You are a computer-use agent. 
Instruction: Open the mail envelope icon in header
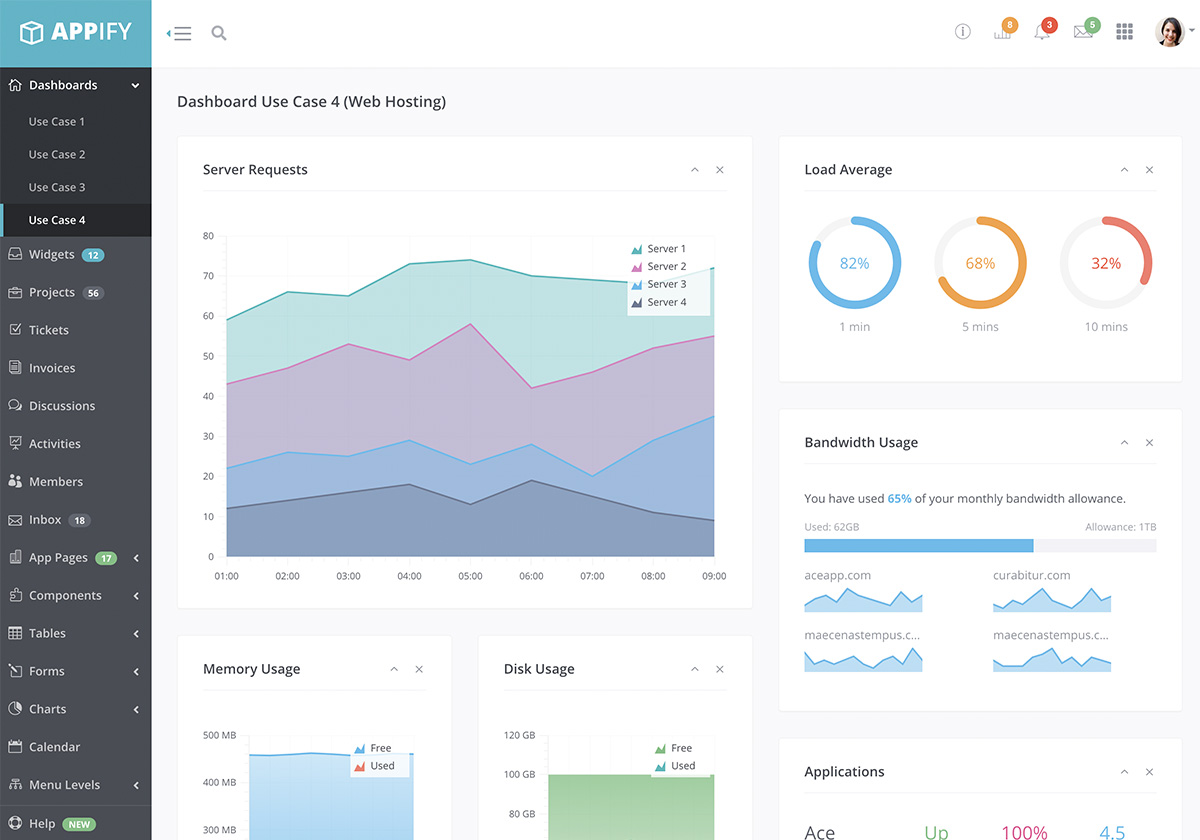(x=1083, y=32)
